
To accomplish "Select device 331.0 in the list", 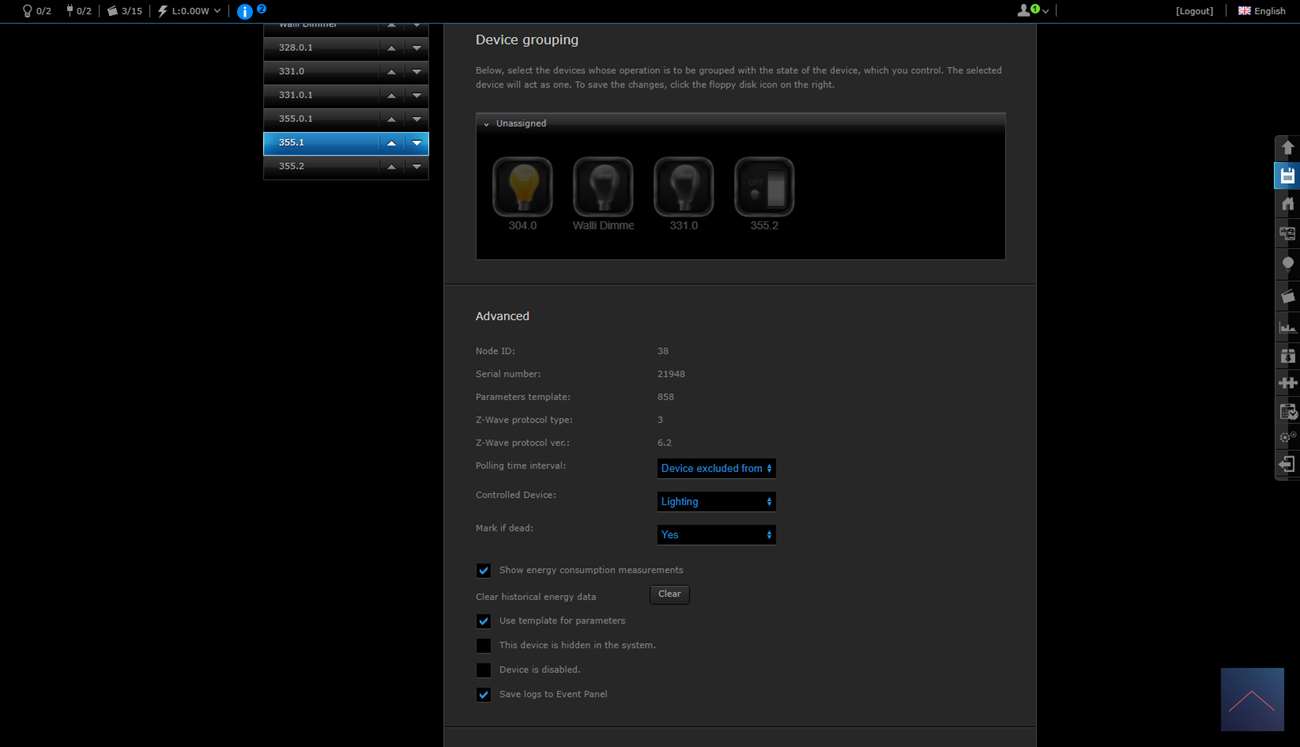I will (x=320, y=71).
